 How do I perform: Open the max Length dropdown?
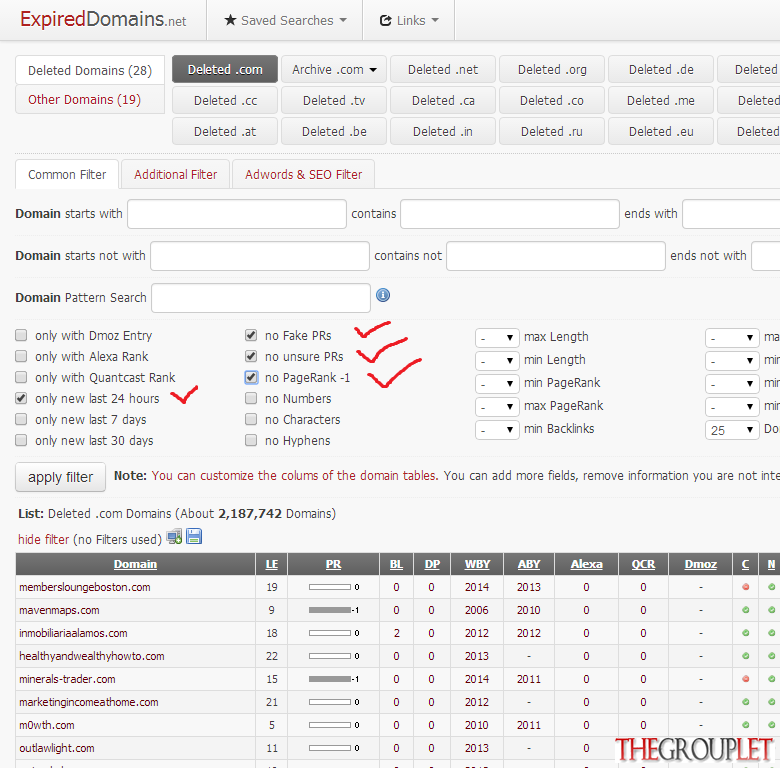[497, 337]
